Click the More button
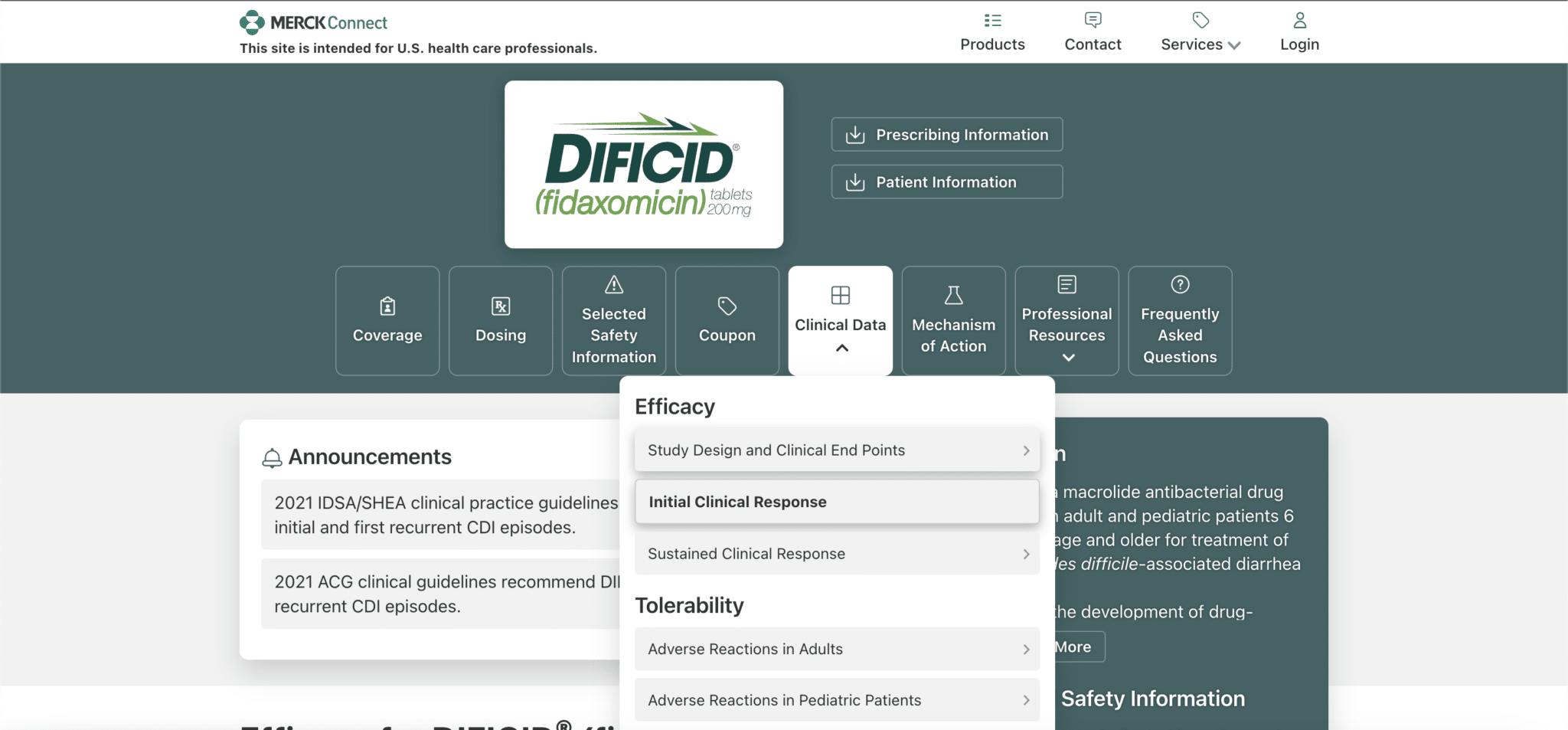 [1072, 646]
